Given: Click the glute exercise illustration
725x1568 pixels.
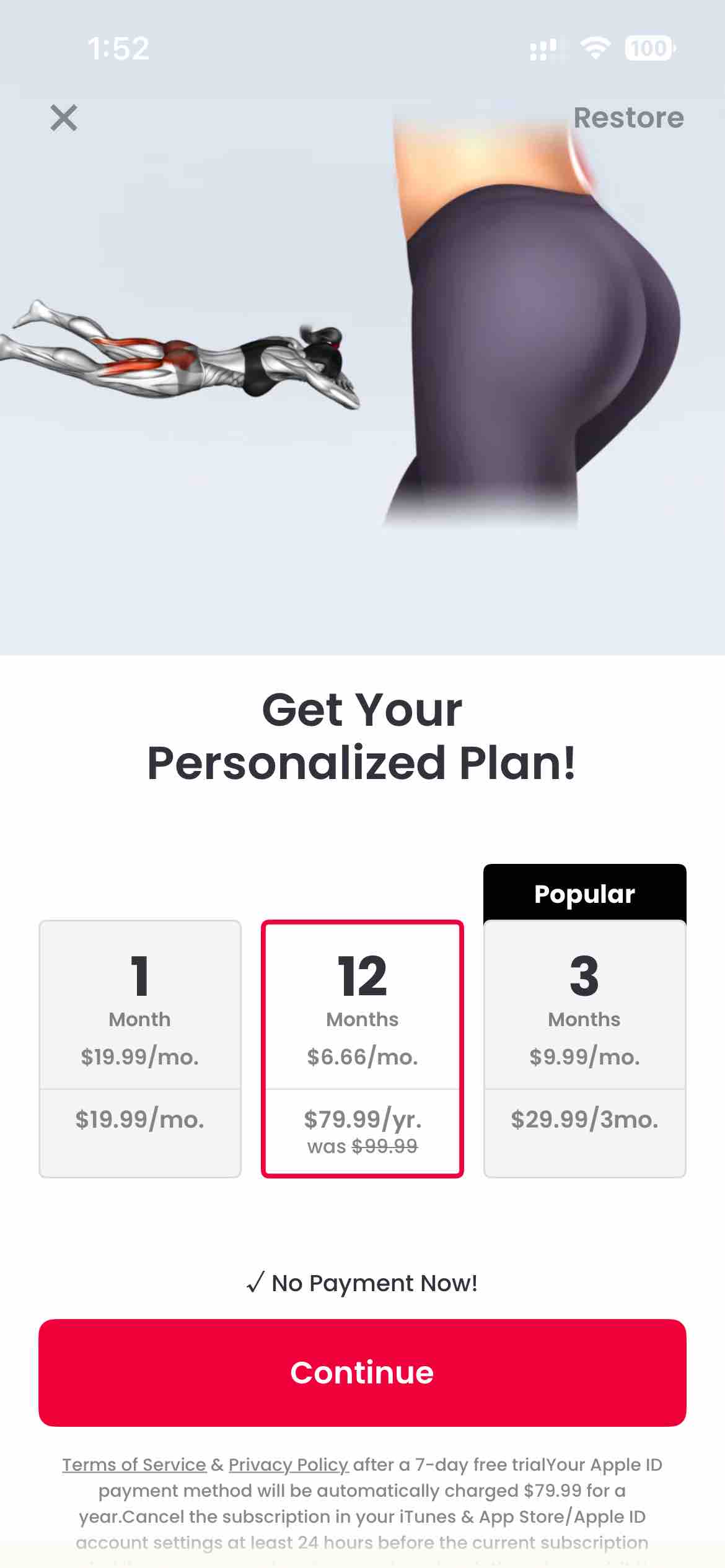Looking at the screenshot, I should click(180, 359).
